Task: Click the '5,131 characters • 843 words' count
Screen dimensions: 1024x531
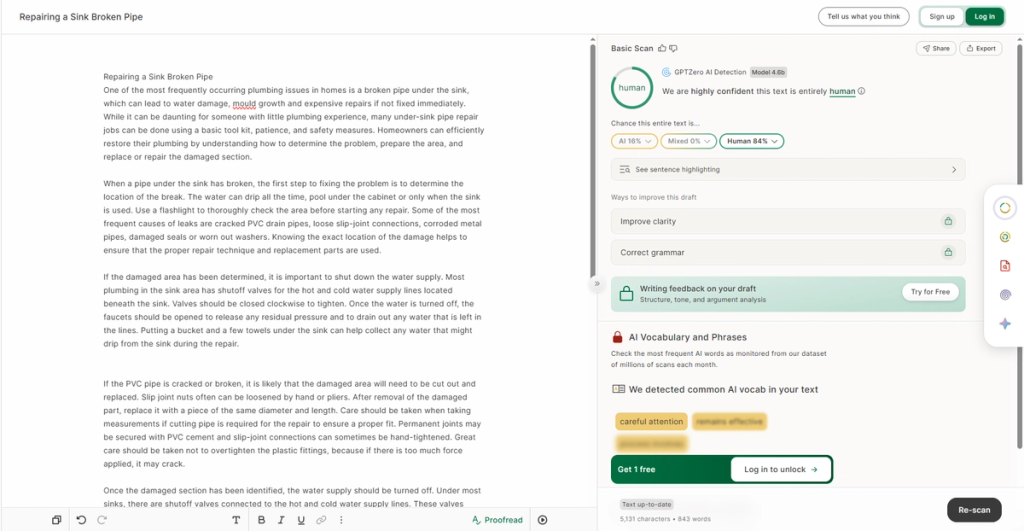Action: pyautogui.click(x=665, y=519)
